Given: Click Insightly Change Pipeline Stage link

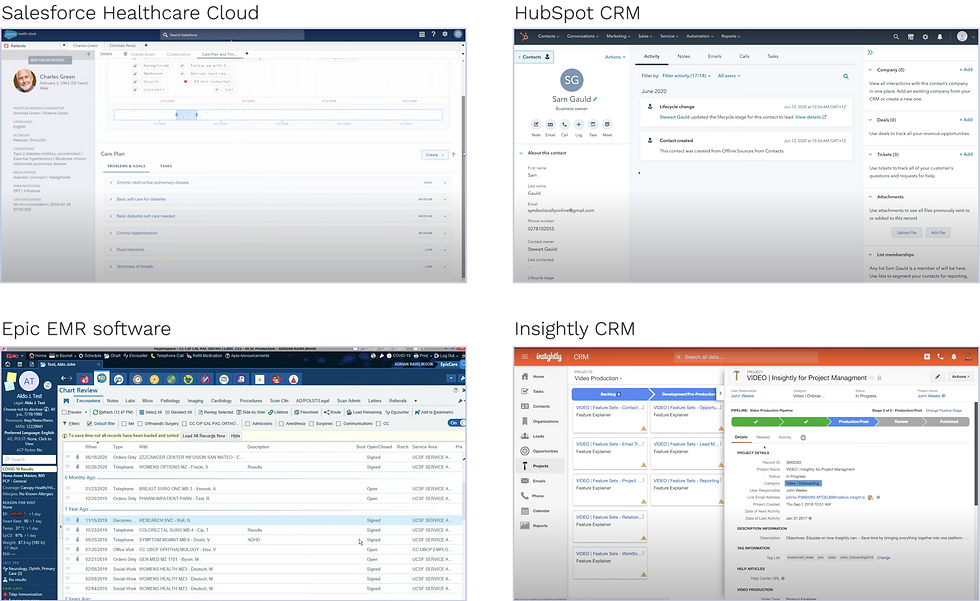Looking at the screenshot, I should (944, 410).
